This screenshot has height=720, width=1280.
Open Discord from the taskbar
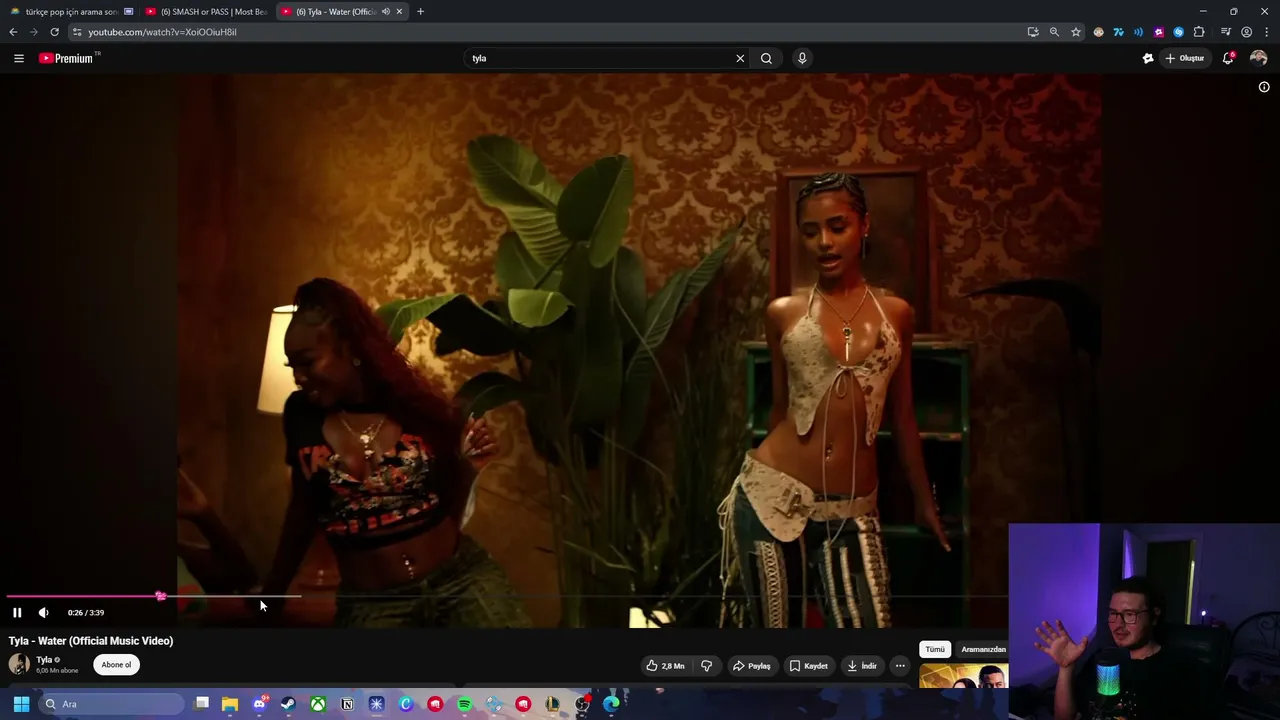259,704
